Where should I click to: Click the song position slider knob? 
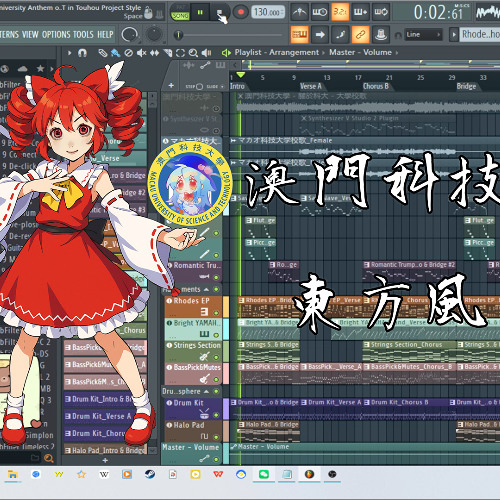(178, 34)
